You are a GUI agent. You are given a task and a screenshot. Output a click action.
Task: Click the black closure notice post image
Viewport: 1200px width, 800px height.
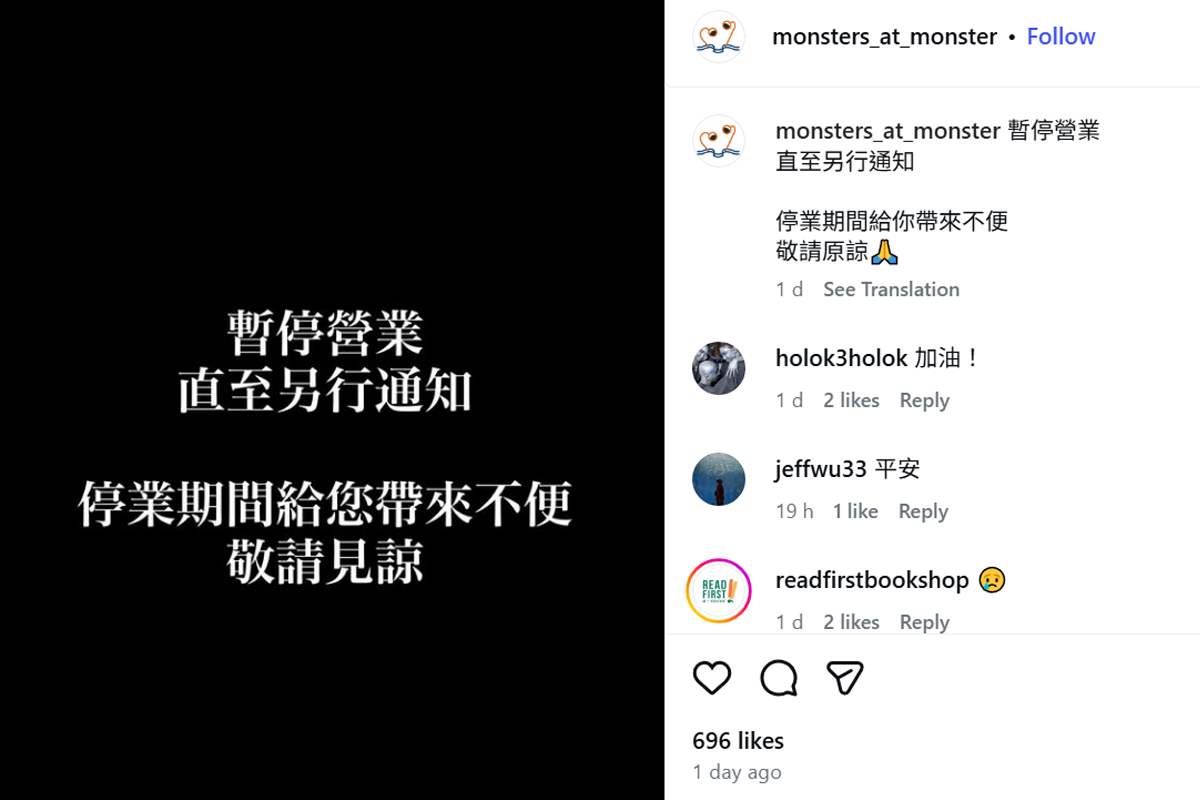(x=332, y=400)
